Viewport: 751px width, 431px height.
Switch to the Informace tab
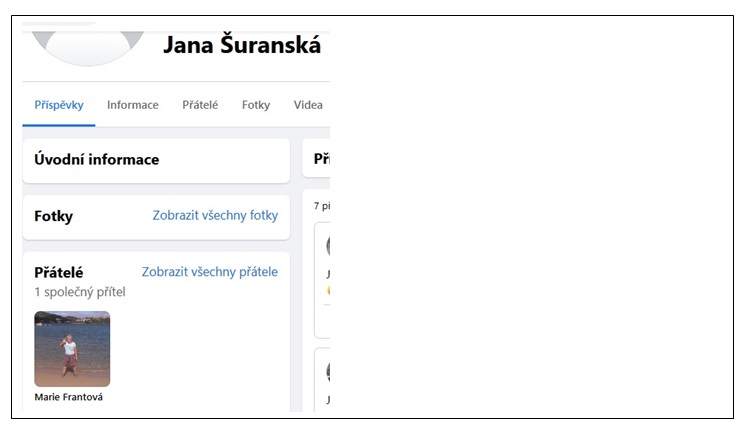tap(133, 105)
